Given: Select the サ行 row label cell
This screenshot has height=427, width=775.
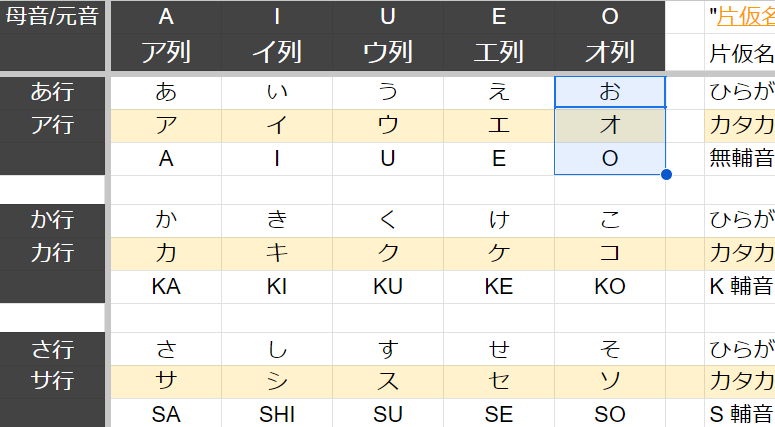Looking at the screenshot, I should pos(52,382).
